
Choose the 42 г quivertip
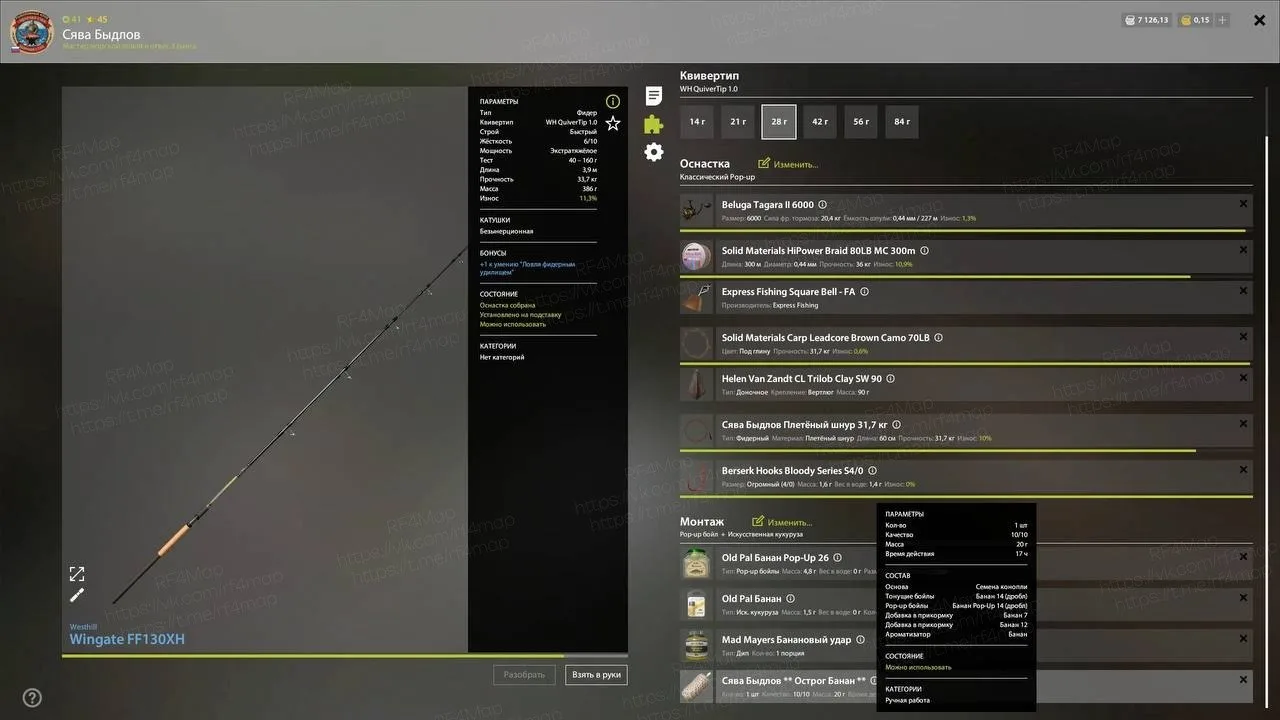820,122
